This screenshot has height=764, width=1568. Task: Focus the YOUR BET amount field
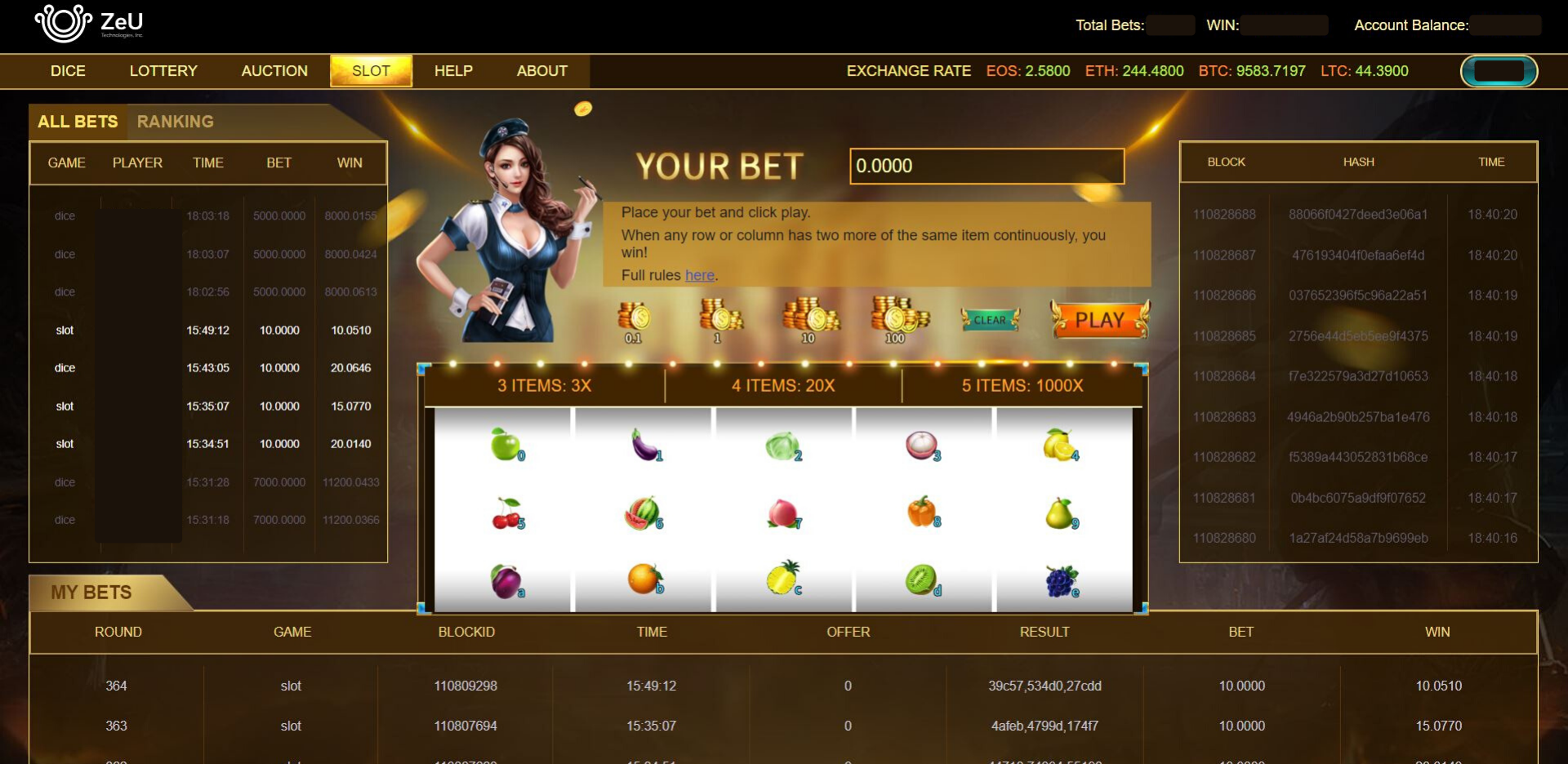987,166
